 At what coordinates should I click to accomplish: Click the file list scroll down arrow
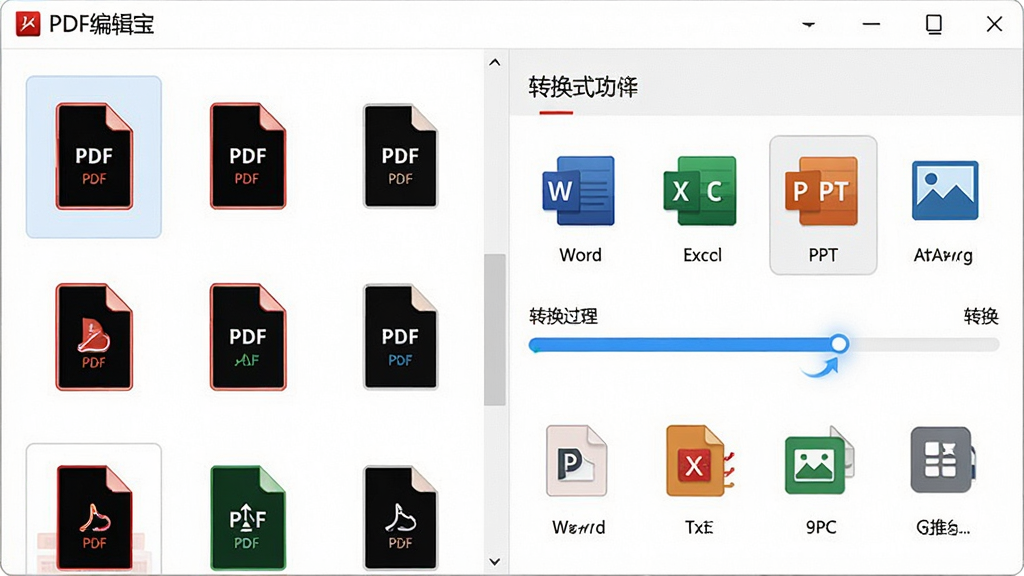(x=494, y=562)
